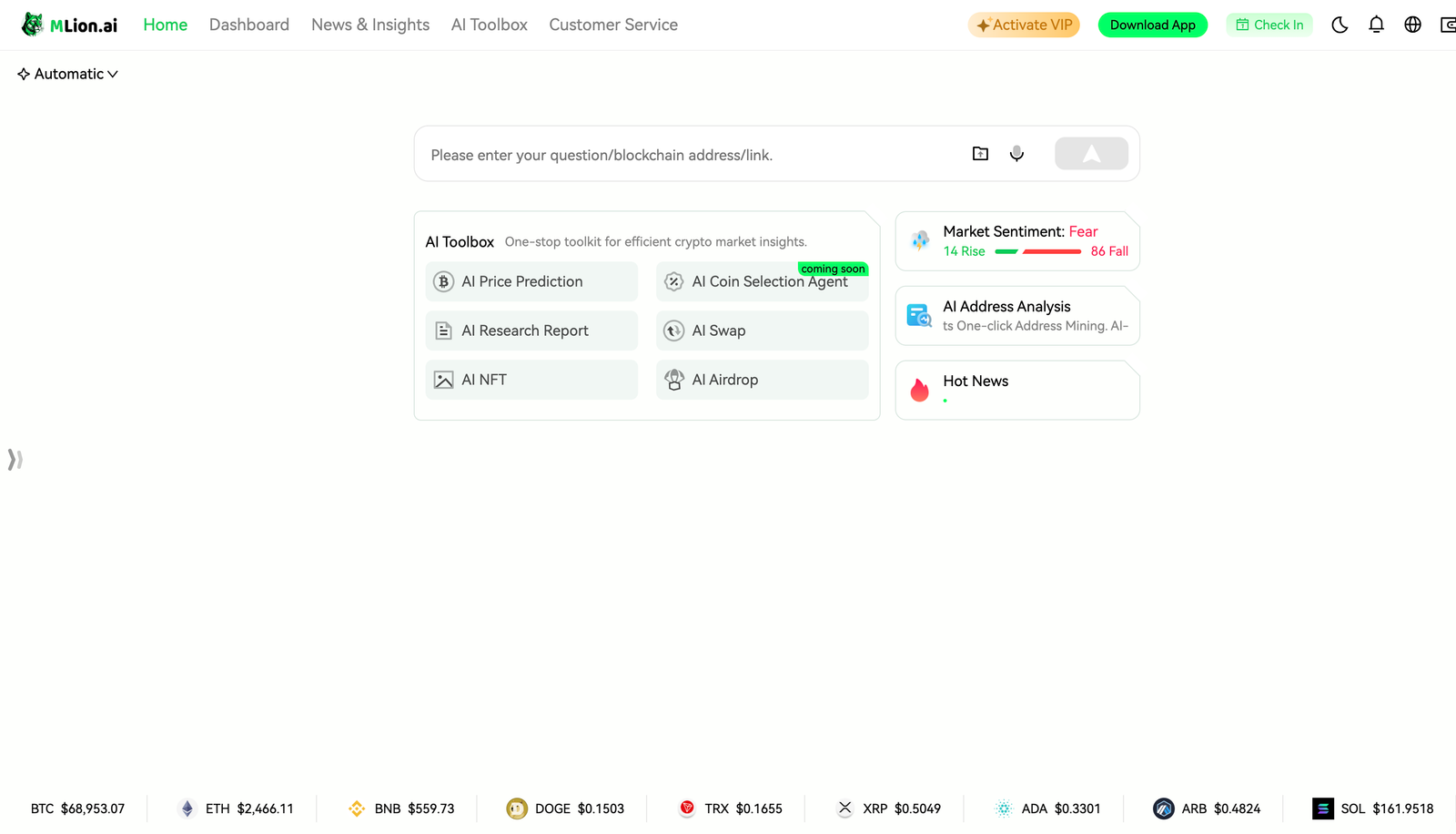1456x834 pixels.
Task: Open wallet icon at top right
Action: pyautogui.click(x=1448, y=25)
